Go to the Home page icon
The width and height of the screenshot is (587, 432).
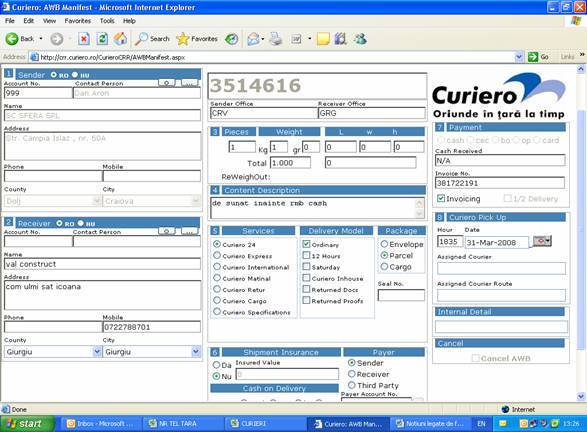(x=120, y=39)
